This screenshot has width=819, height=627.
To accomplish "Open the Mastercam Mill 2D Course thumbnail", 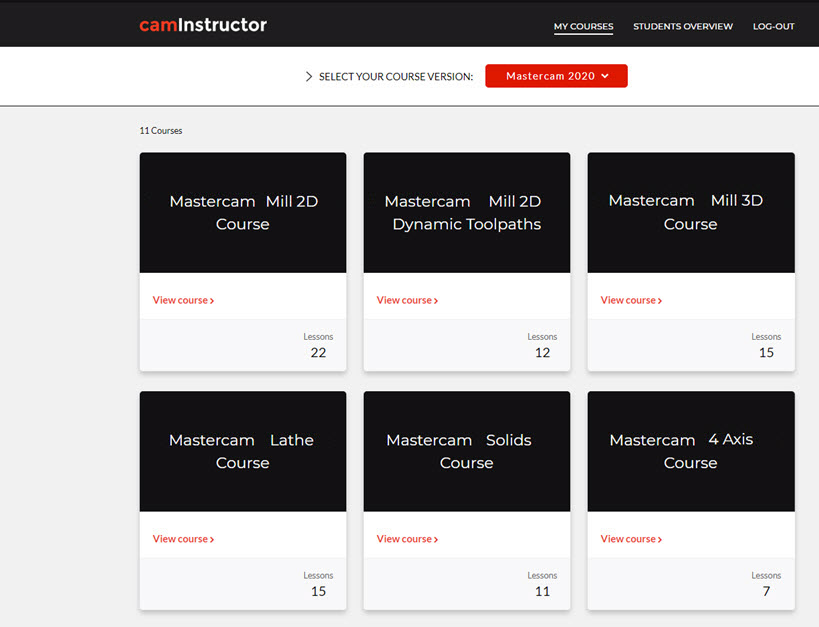I will pos(243,213).
